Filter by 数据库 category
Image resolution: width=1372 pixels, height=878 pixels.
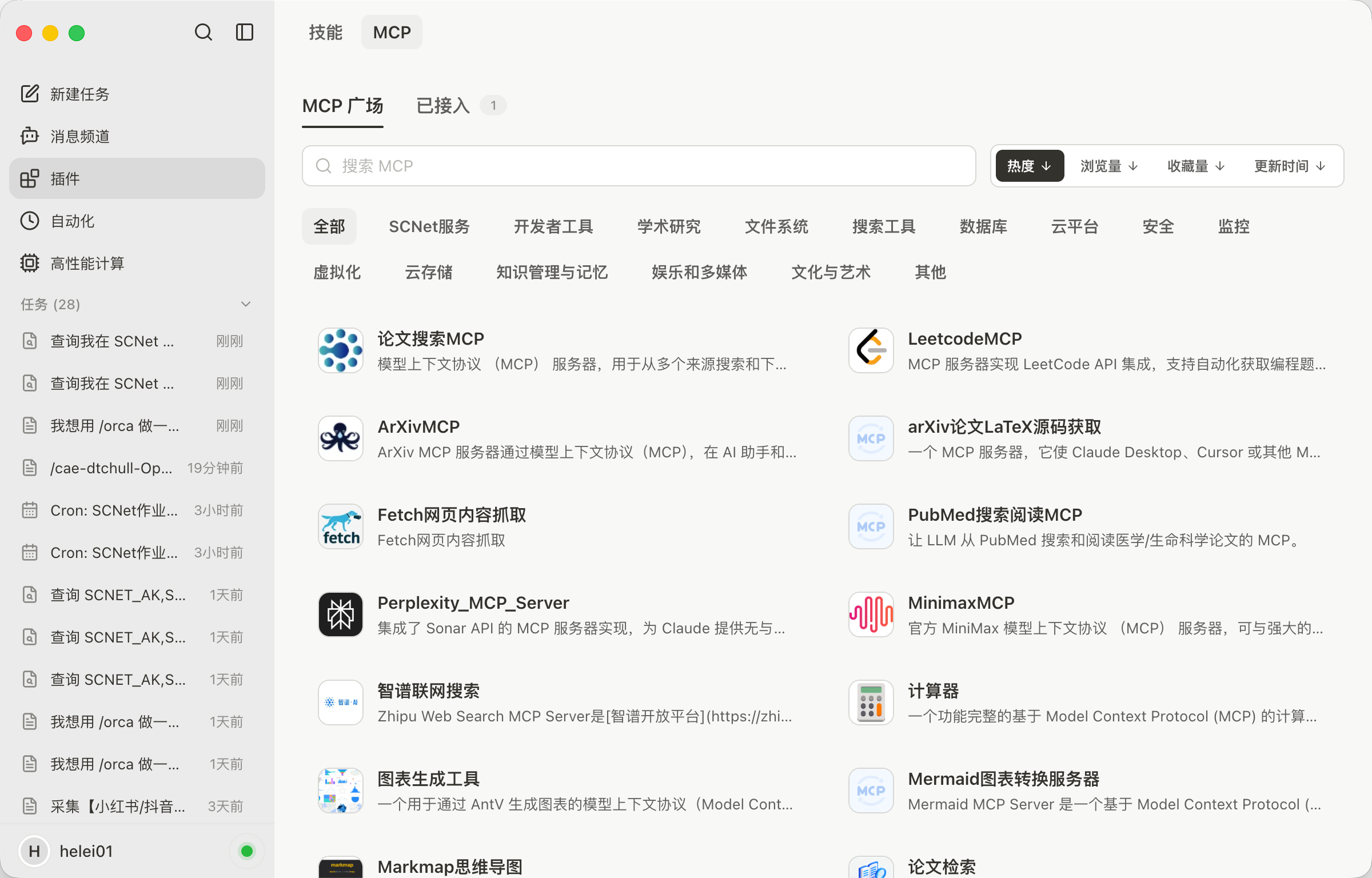[983, 226]
